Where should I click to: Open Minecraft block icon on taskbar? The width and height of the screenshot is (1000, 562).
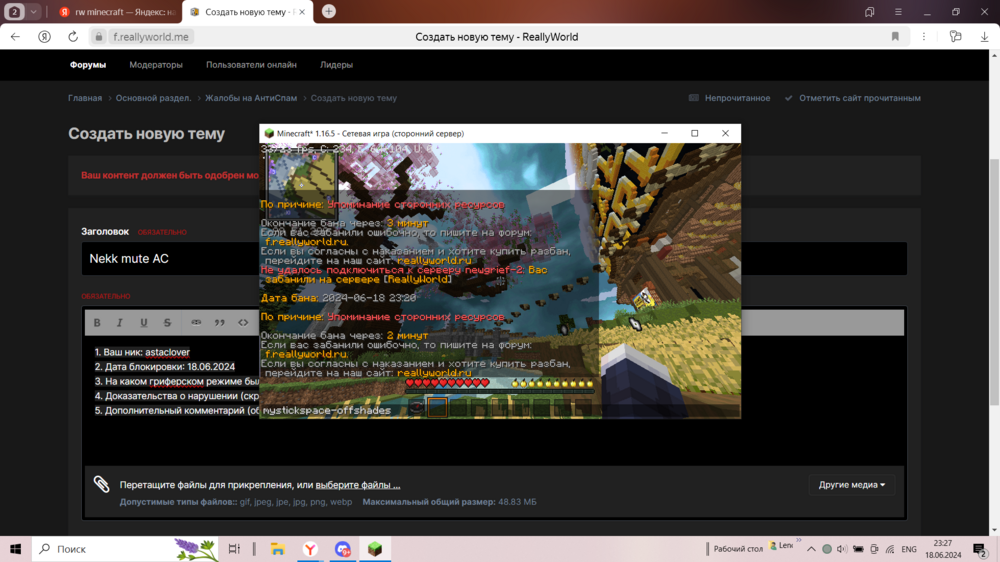pos(375,549)
